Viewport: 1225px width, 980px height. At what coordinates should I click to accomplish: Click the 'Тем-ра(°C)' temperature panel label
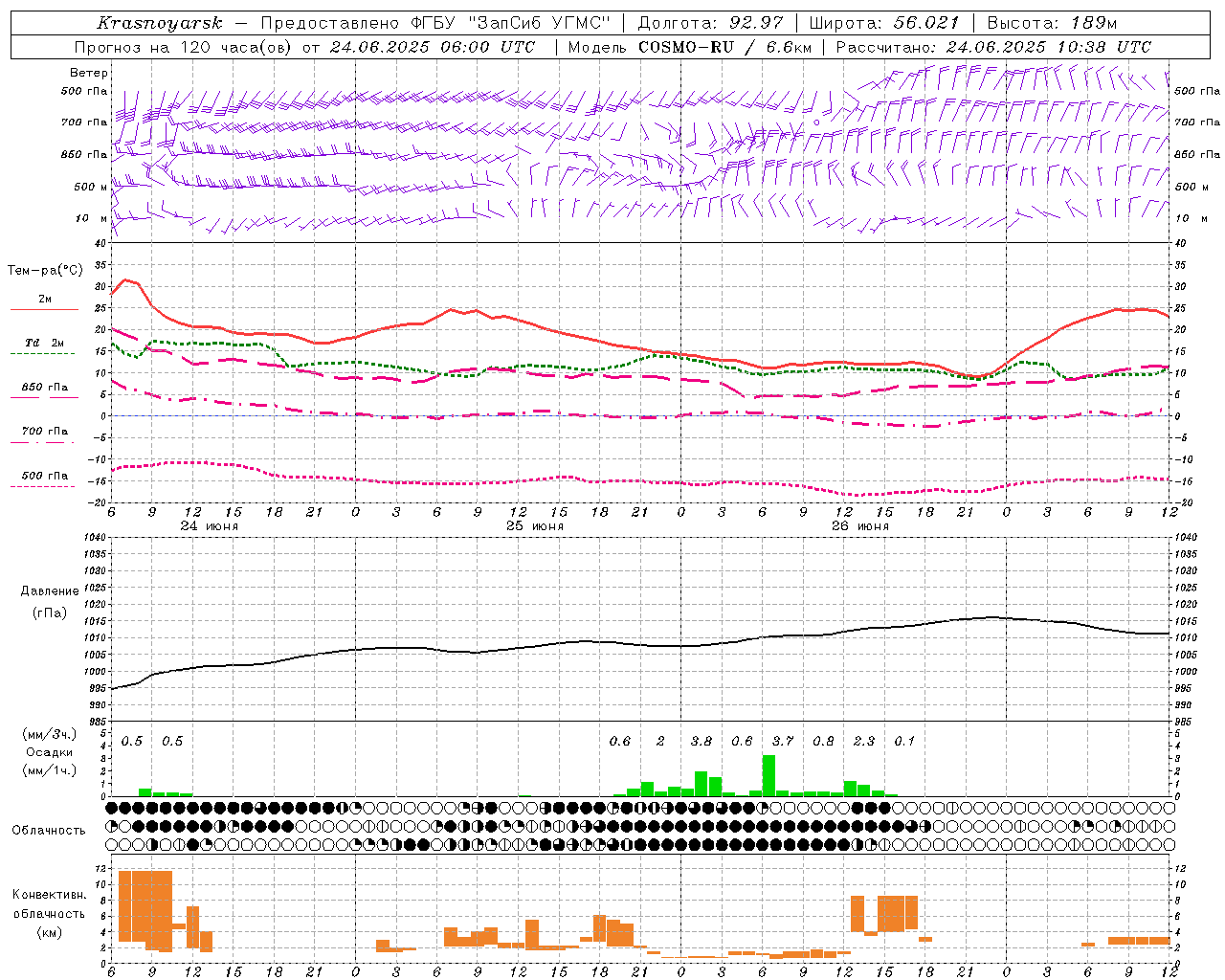(x=45, y=271)
